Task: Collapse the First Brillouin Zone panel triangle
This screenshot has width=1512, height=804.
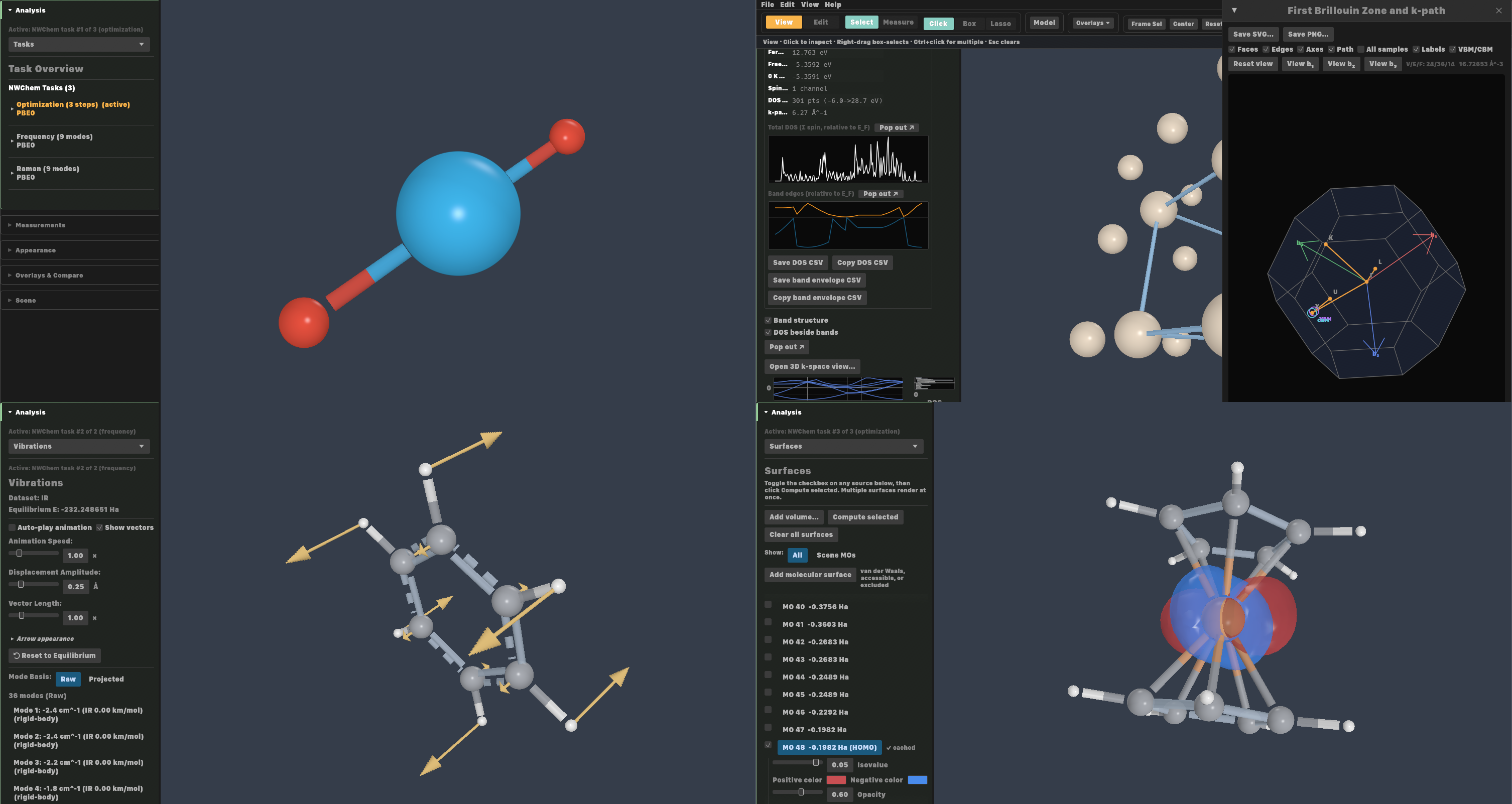Action: 1234,11
